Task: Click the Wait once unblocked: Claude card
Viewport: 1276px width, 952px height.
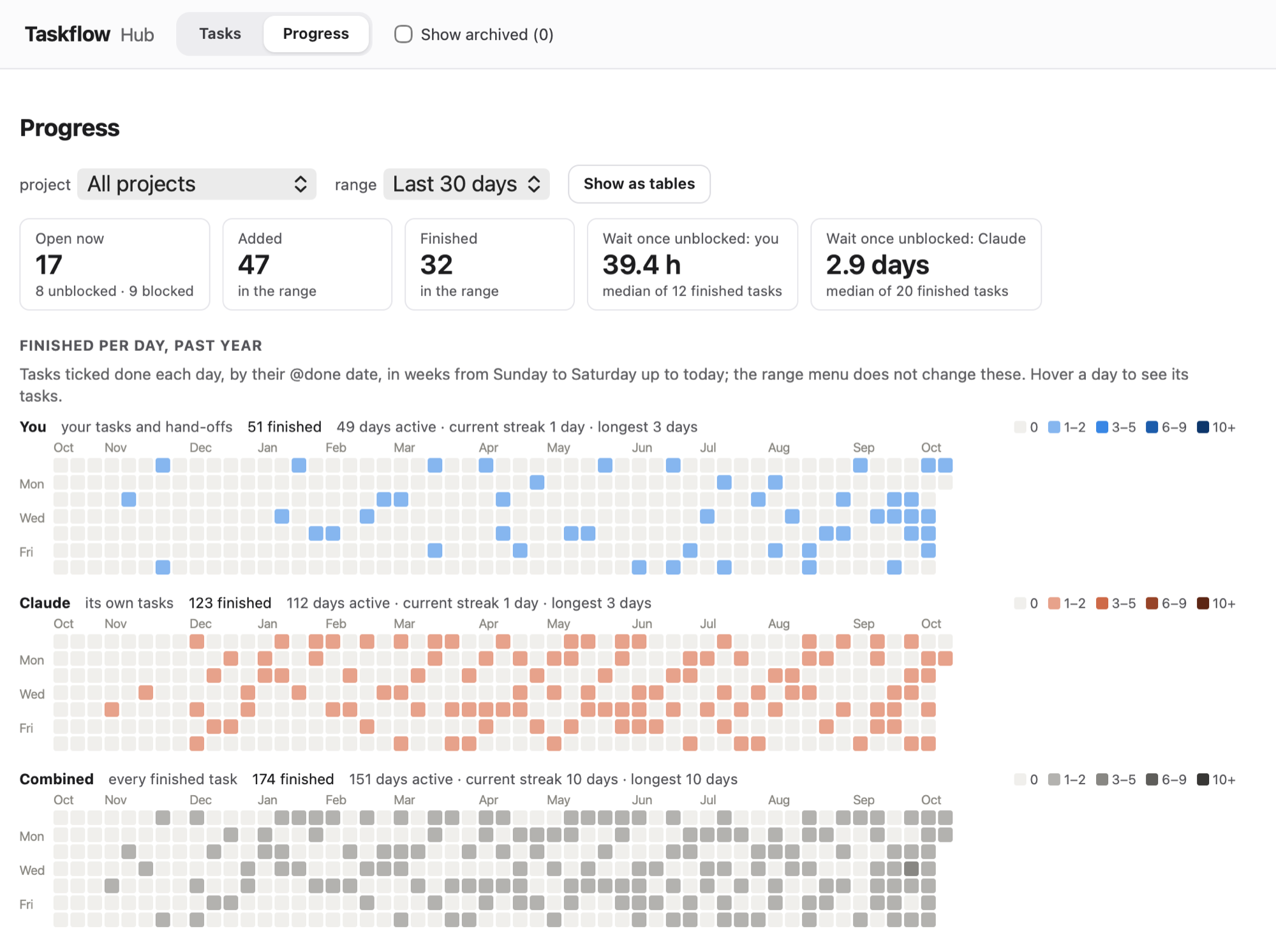Action: (926, 264)
